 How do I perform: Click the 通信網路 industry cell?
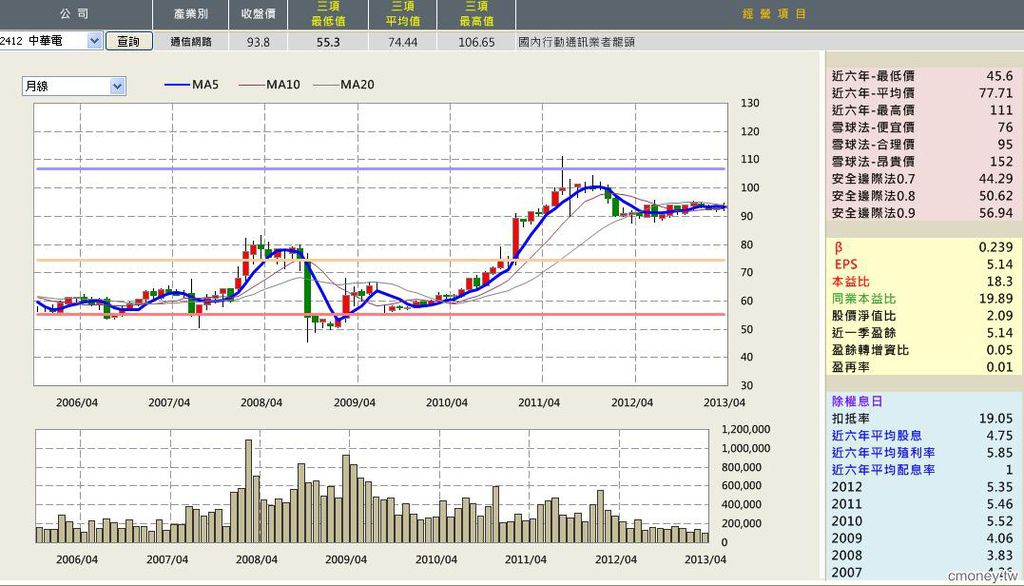coord(191,42)
